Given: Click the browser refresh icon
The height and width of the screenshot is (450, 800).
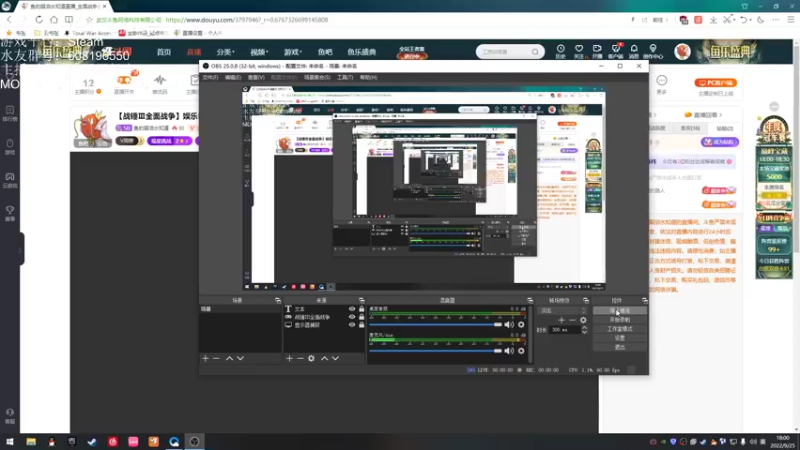Looking at the screenshot, I should click(39, 20).
